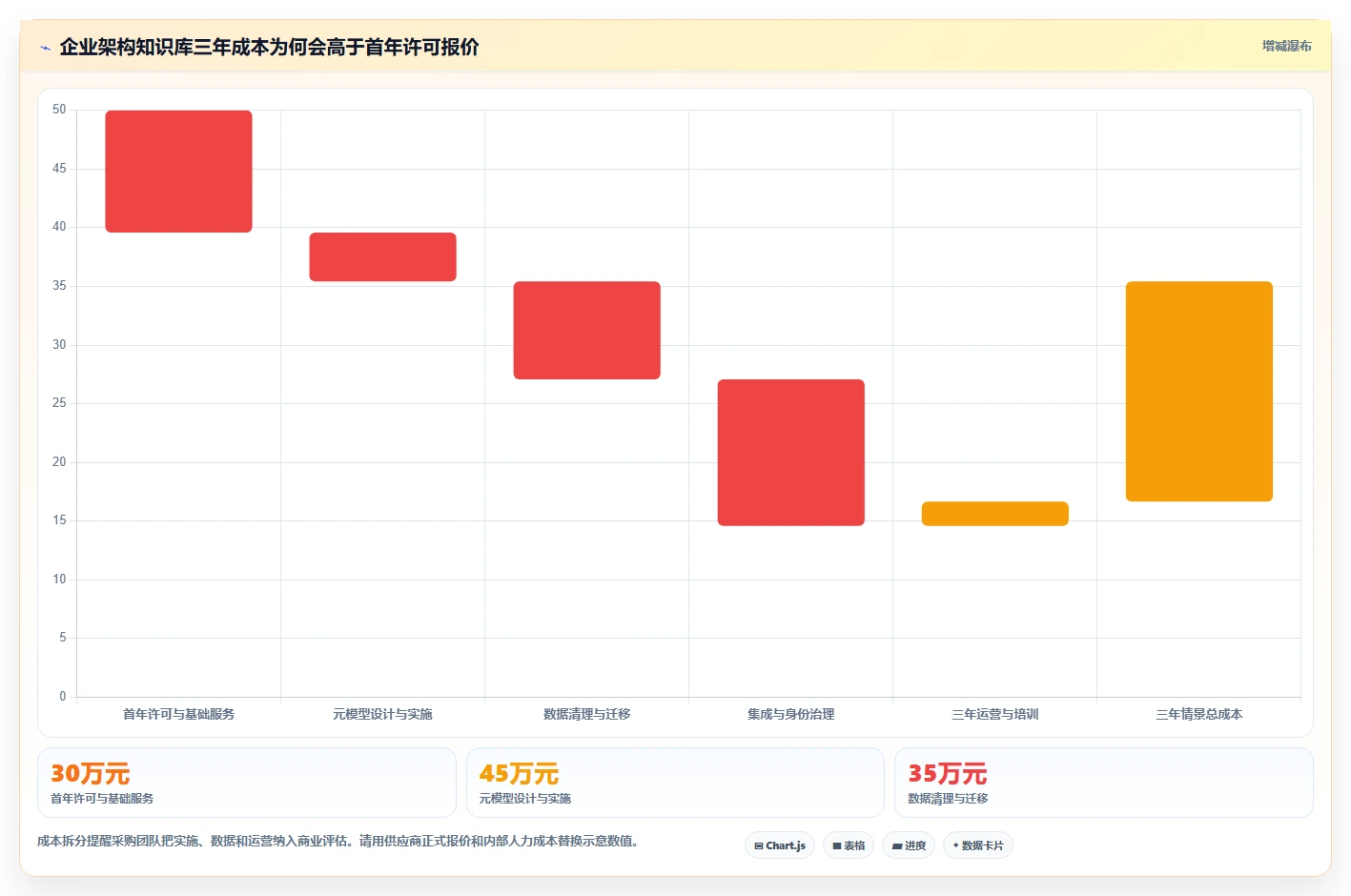
Task: Click the red bar for 集成与身份治理
Action: point(790,453)
